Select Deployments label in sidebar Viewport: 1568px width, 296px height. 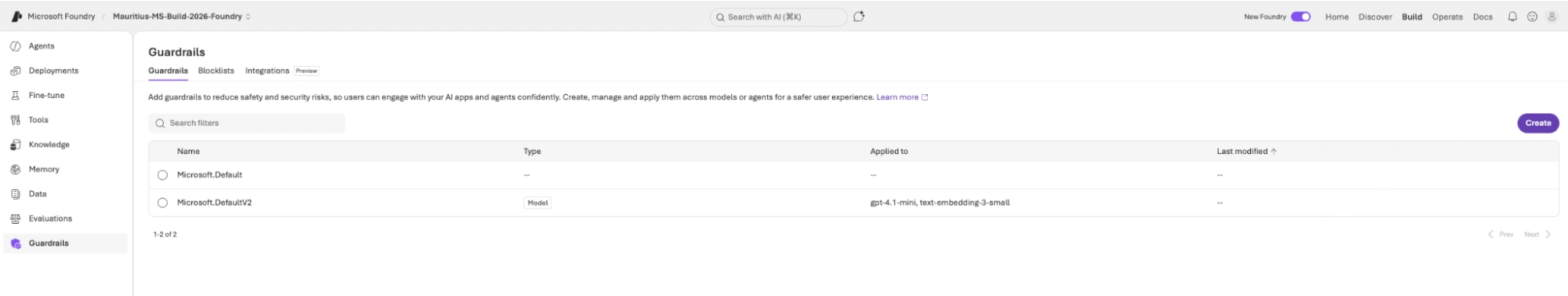[53, 71]
